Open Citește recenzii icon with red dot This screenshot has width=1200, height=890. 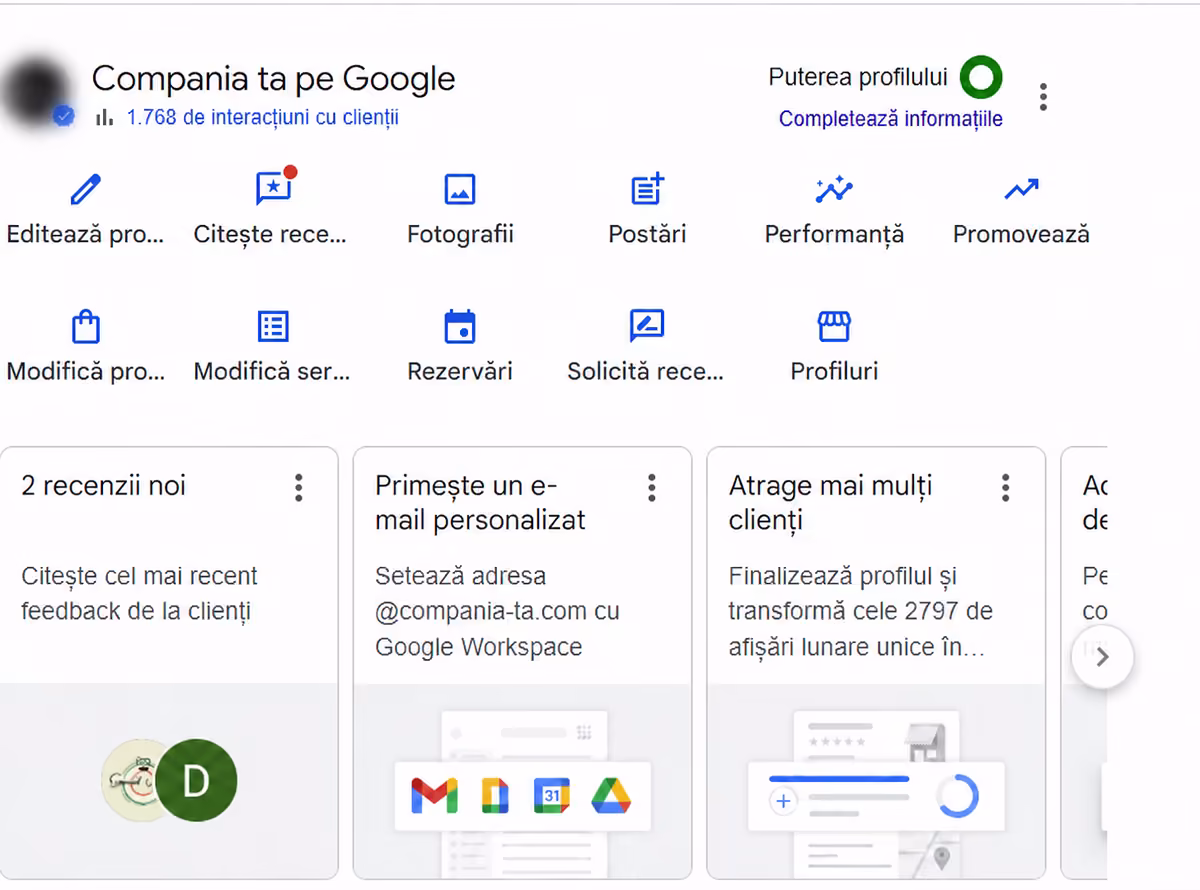[x=275, y=187]
